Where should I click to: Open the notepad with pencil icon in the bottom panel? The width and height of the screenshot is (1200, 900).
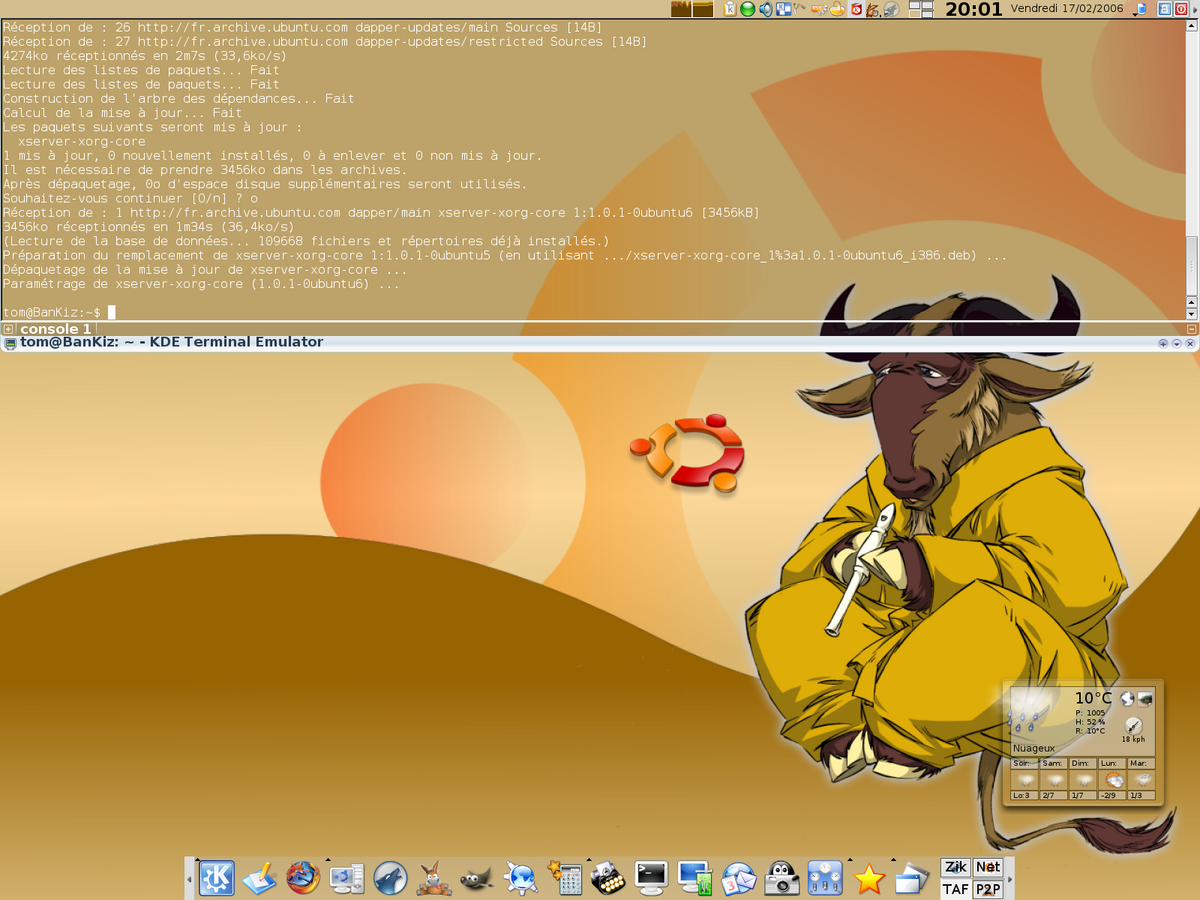pos(260,878)
